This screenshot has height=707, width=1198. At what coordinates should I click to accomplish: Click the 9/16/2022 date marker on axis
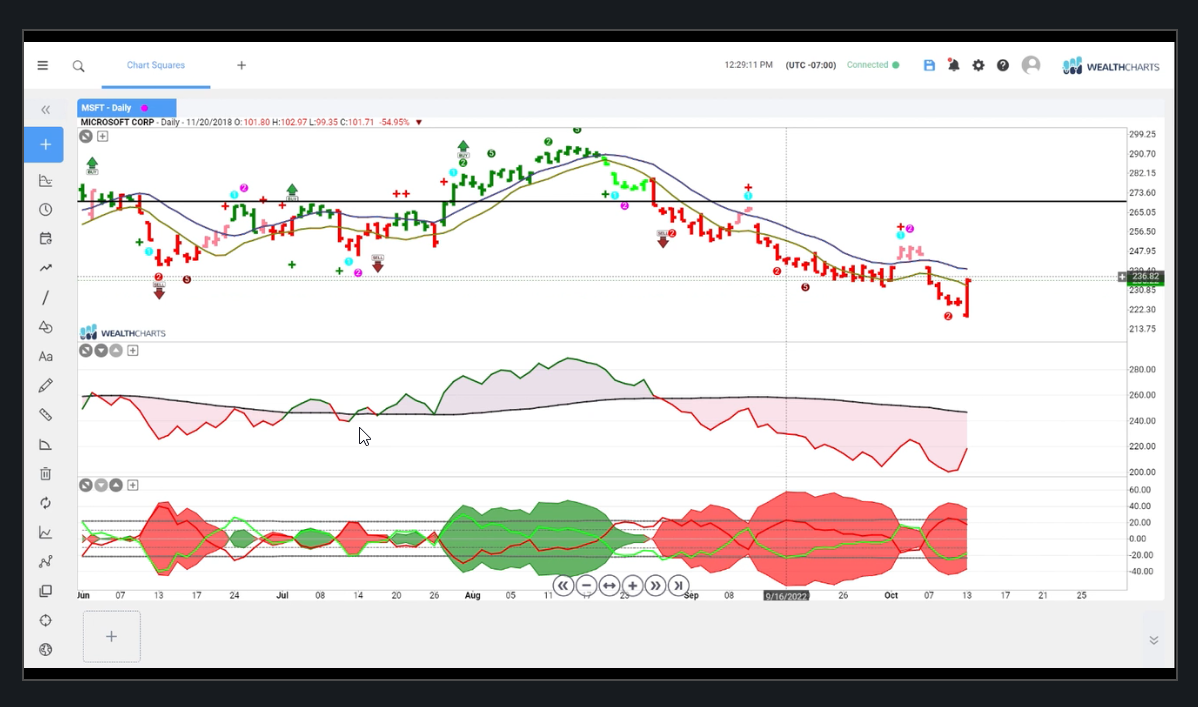786,596
